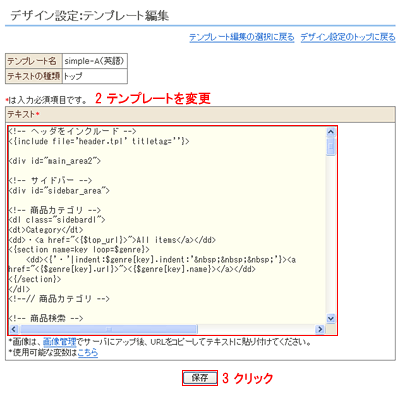Screen dimensions: 400x401
Task: Click the 保存 save button
Action: 200,378
